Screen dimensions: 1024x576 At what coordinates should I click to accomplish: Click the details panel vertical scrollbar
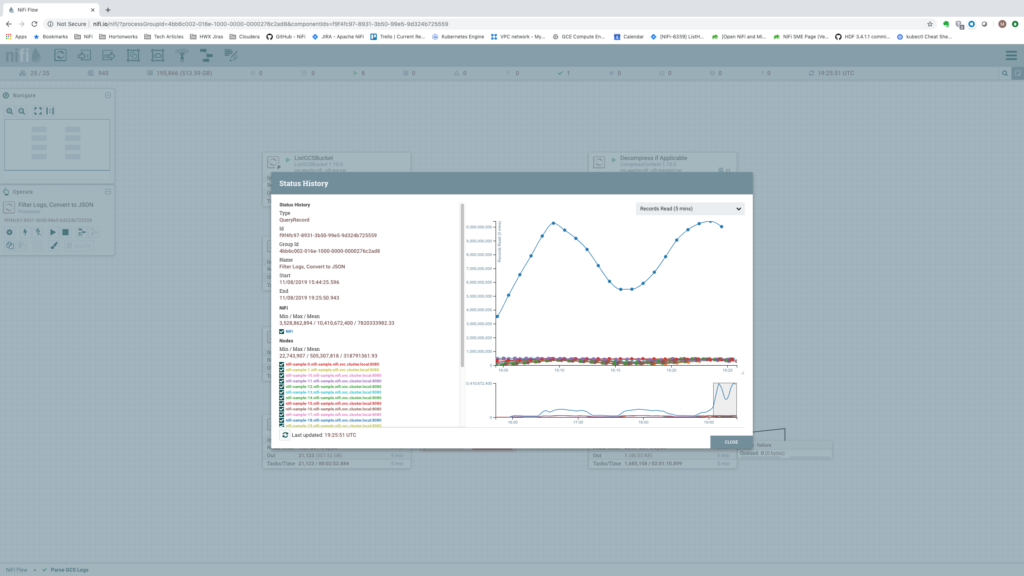(x=462, y=285)
